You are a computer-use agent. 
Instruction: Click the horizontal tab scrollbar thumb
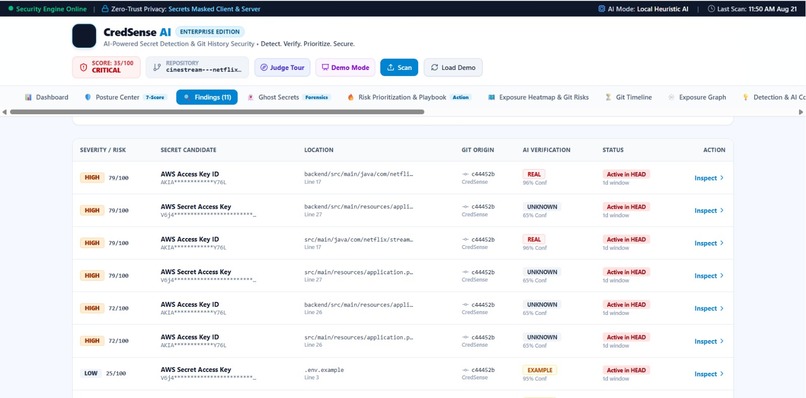pos(217,112)
